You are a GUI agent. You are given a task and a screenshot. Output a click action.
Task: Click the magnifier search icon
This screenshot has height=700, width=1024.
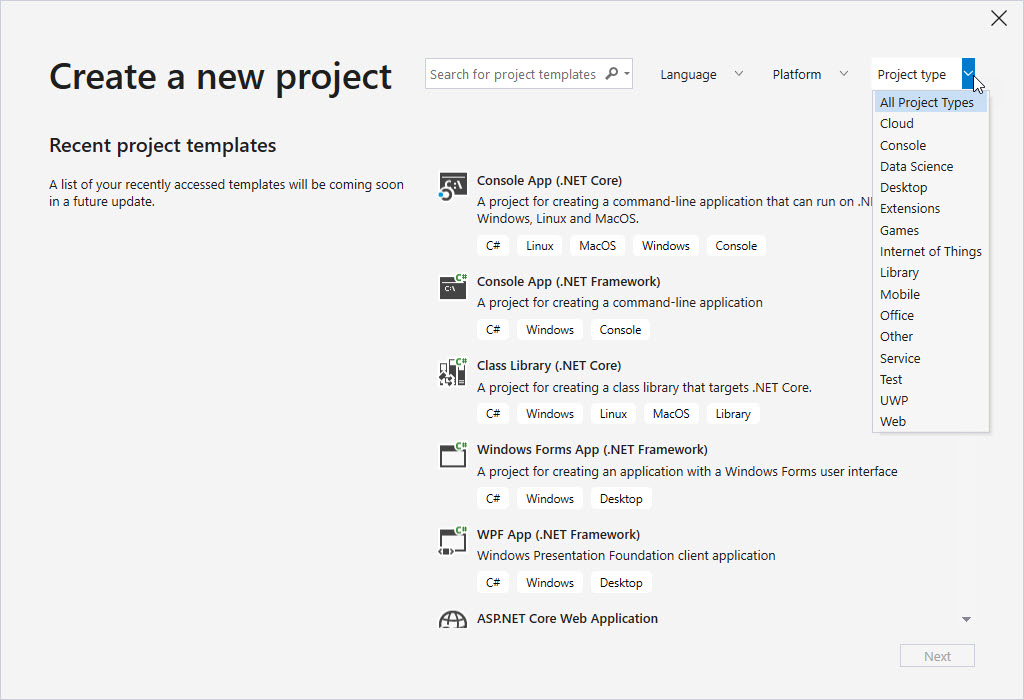pos(612,74)
